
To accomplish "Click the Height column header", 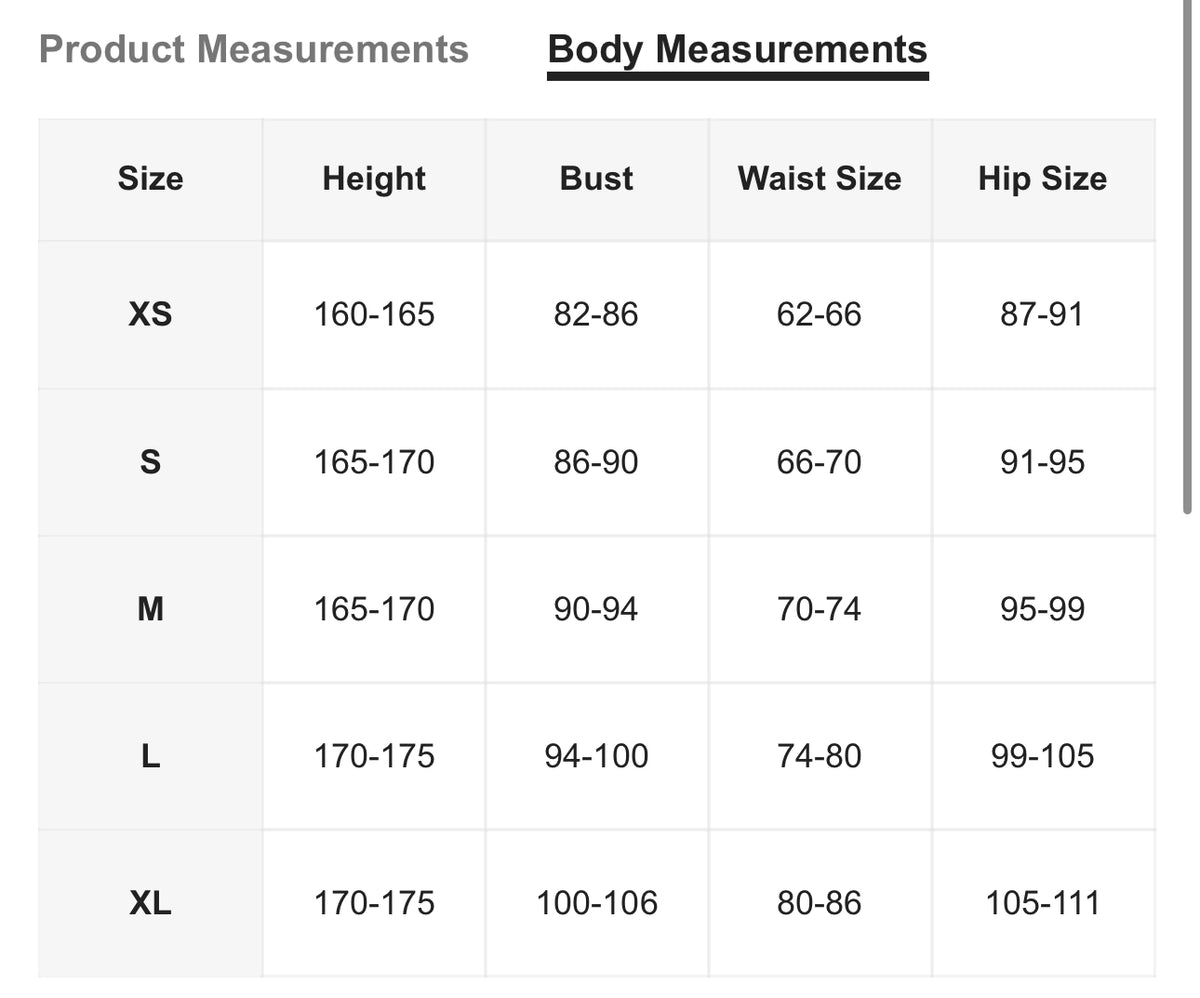I will [x=374, y=179].
